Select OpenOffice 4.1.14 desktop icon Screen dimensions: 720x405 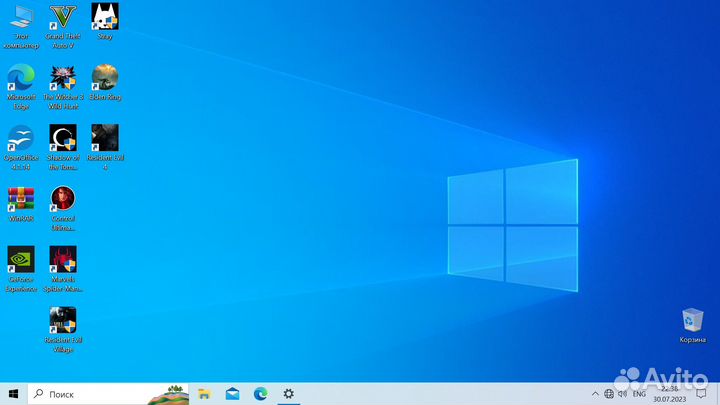[21, 147]
